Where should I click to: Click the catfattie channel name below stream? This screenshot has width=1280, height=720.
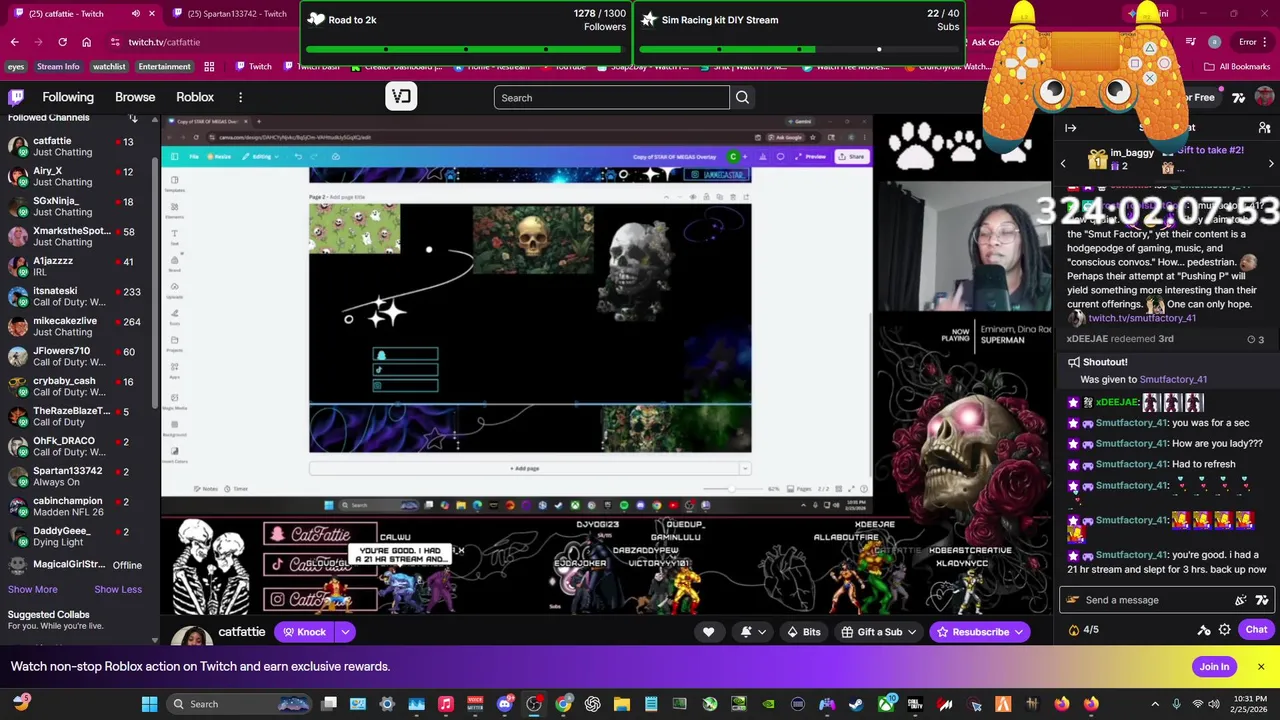(241, 632)
